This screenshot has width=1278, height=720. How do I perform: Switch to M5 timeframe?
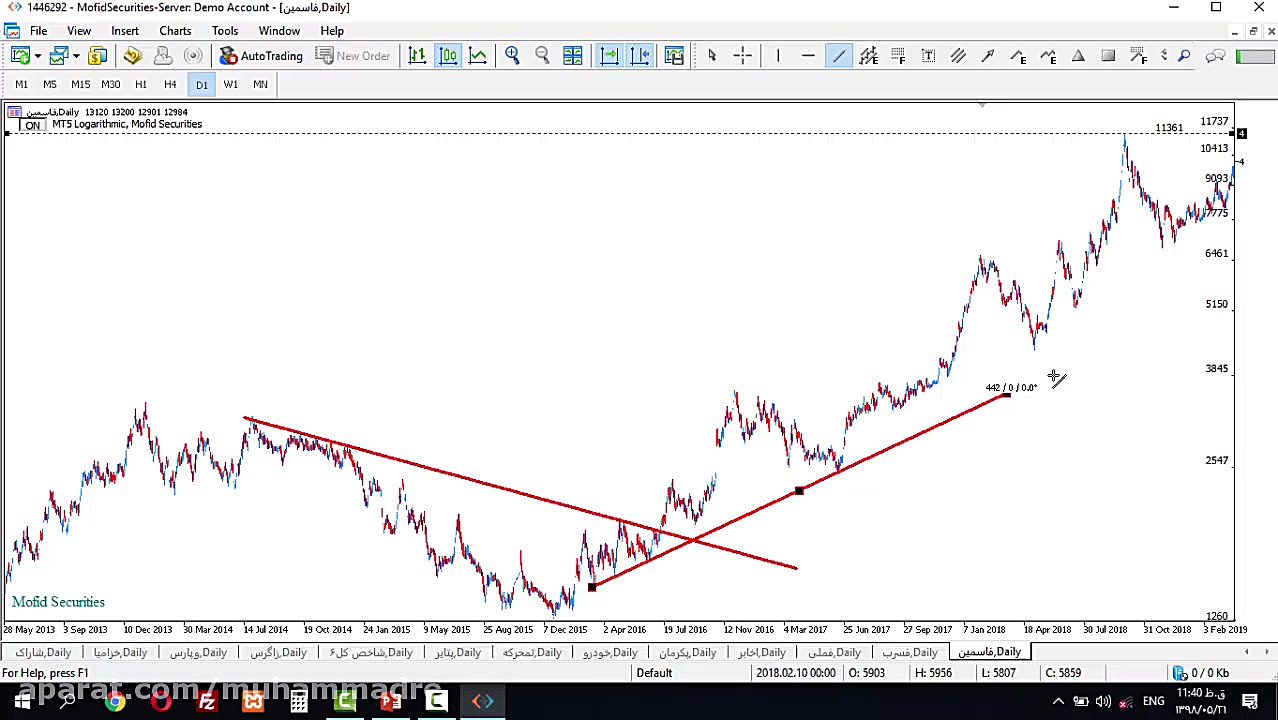click(x=50, y=85)
